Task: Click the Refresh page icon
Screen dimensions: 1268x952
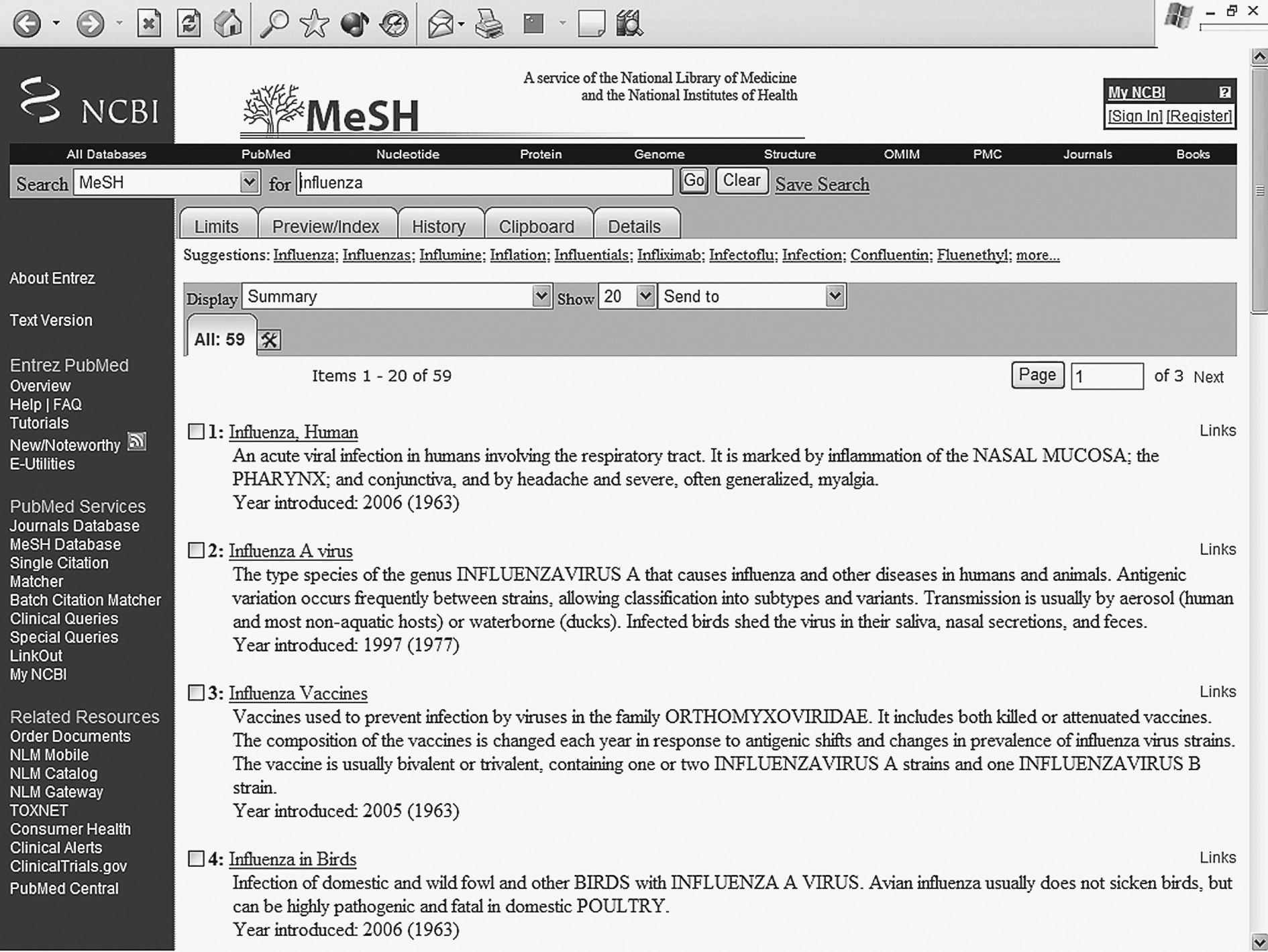Action: 189,24
